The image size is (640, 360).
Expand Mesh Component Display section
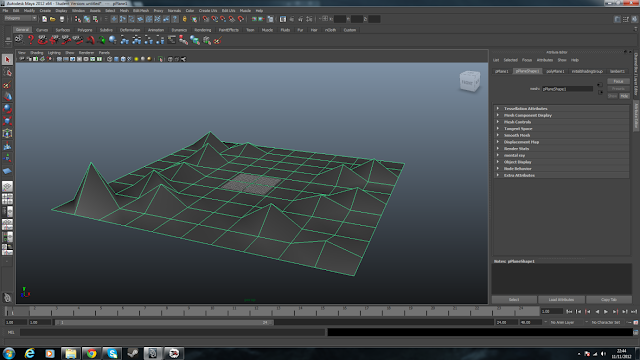click(x=561, y=116)
